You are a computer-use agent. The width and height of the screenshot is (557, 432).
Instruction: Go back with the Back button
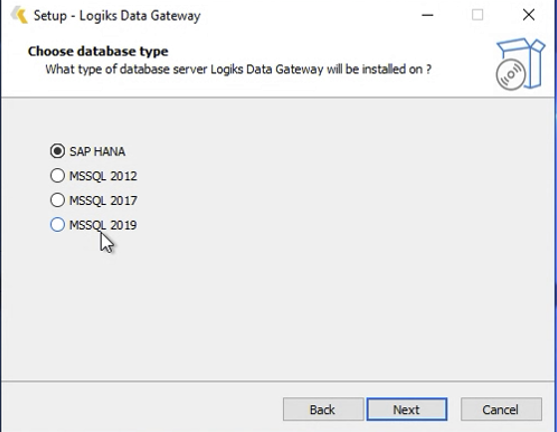tap(323, 409)
